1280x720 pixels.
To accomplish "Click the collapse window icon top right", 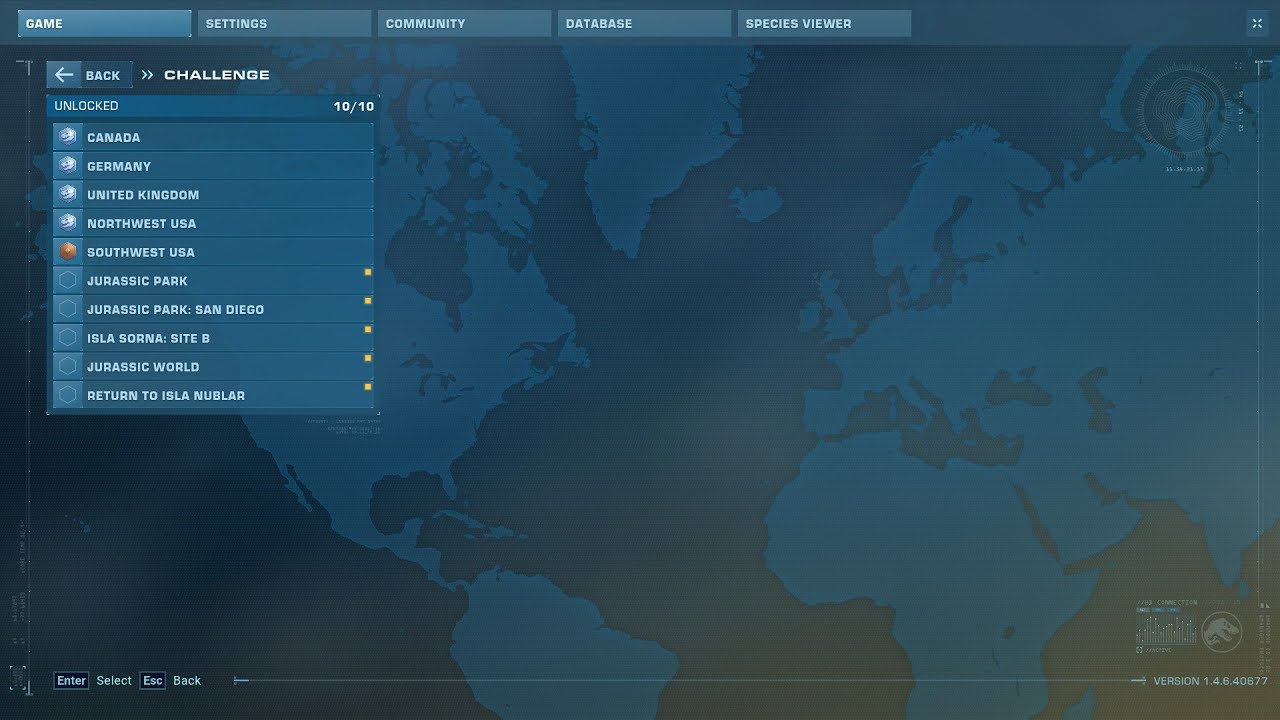I will tap(1257, 23).
